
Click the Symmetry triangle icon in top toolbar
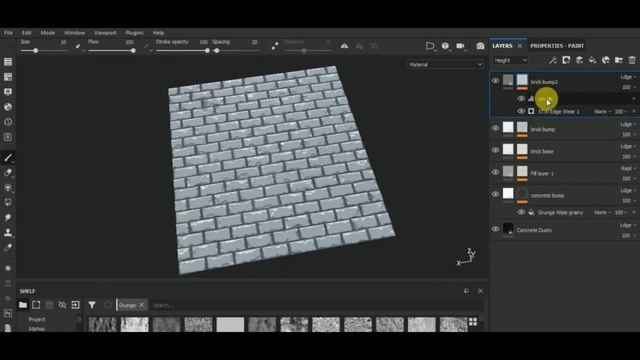[344, 46]
